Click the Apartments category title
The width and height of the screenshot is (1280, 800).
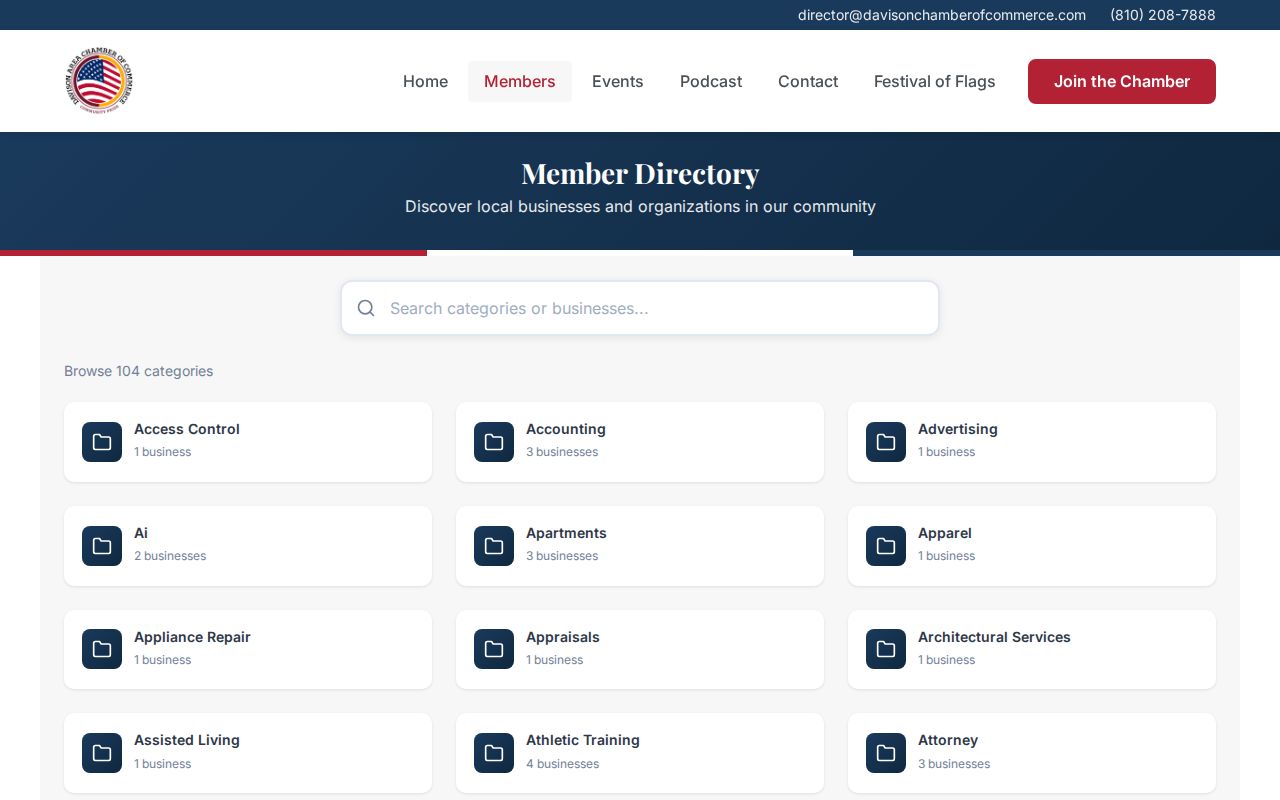click(x=566, y=533)
